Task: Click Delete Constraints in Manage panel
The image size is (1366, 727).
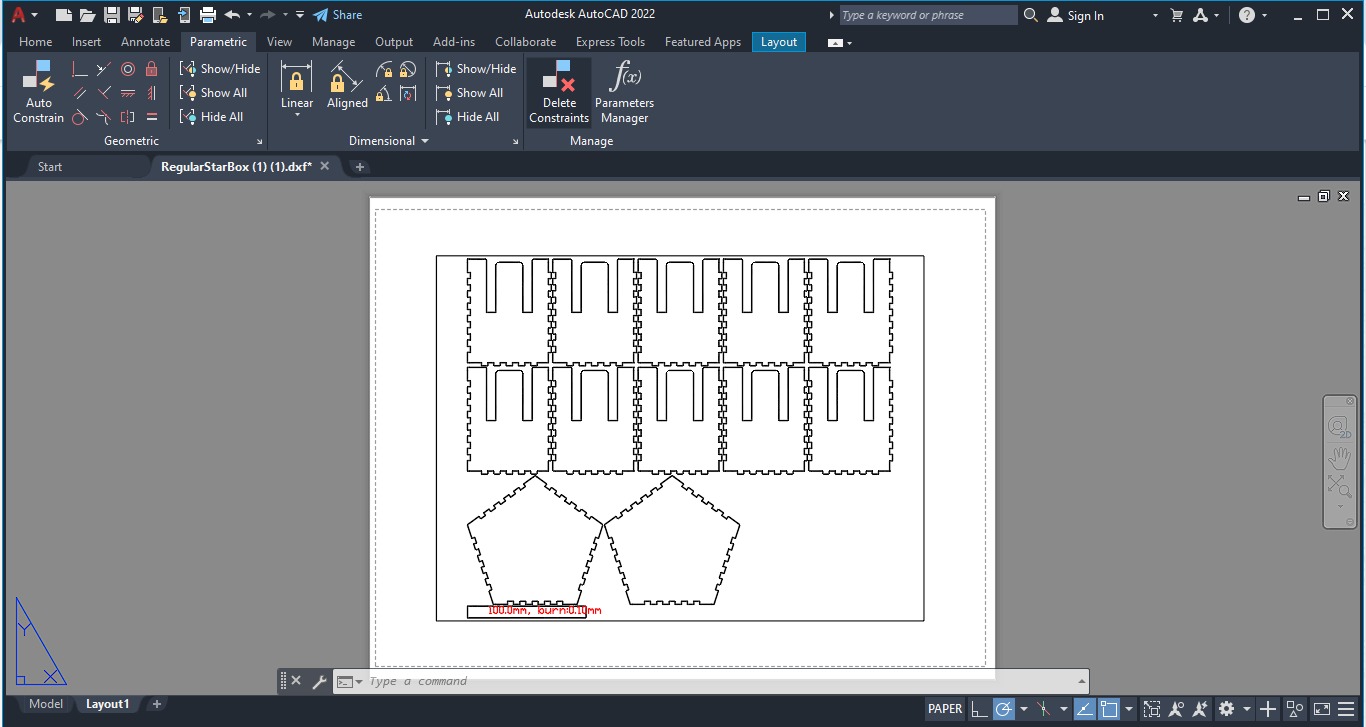Action: pyautogui.click(x=559, y=91)
